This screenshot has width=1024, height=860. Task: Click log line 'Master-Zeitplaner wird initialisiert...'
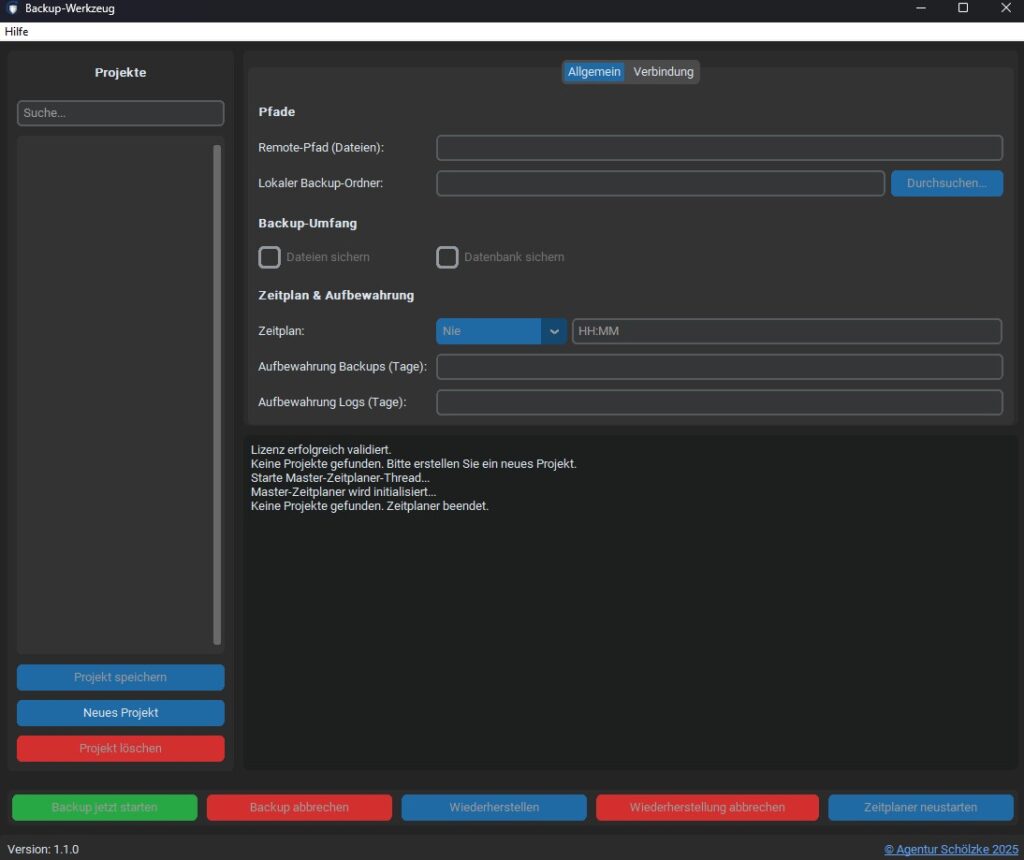coord(344,492)
